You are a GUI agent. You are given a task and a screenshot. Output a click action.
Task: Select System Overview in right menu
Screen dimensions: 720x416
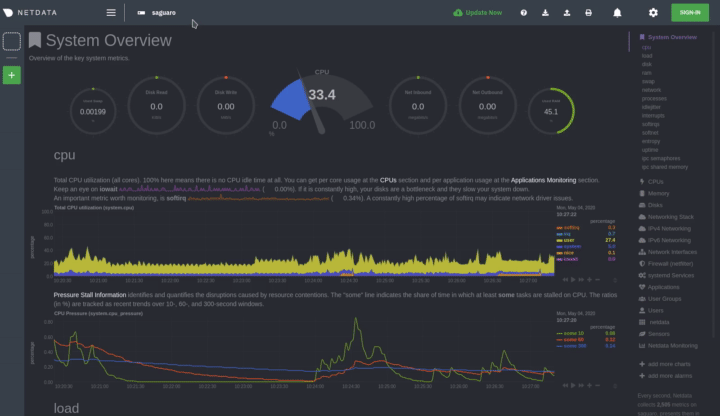[668, 37]
